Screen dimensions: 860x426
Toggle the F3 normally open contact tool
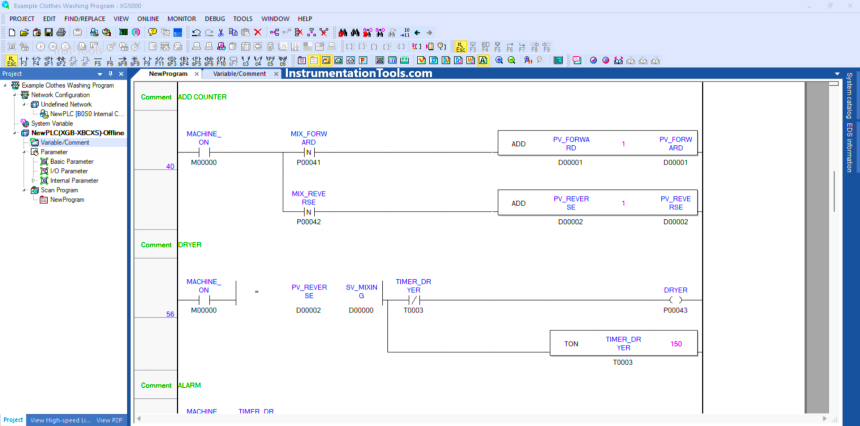tap(24, 60)
